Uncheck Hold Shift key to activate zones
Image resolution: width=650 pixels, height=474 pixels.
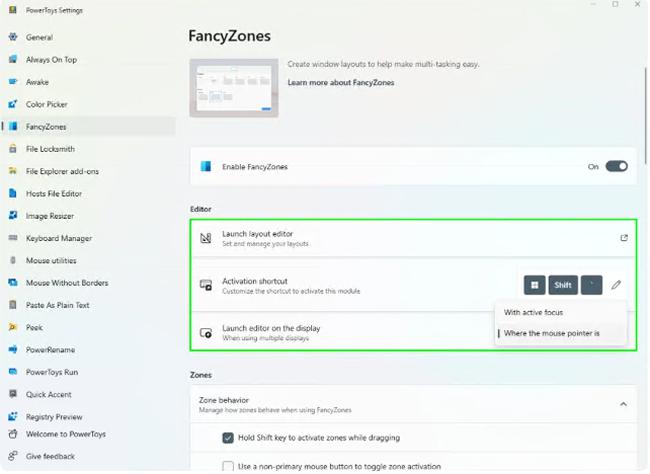click(228, 438)
